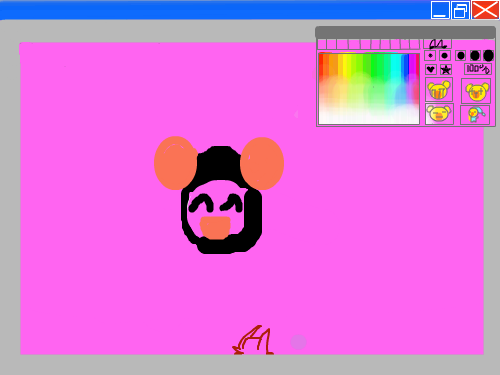Click the bear drawing's right orange ear
Viewport: 500px width, 375px height.
(262, 163)
